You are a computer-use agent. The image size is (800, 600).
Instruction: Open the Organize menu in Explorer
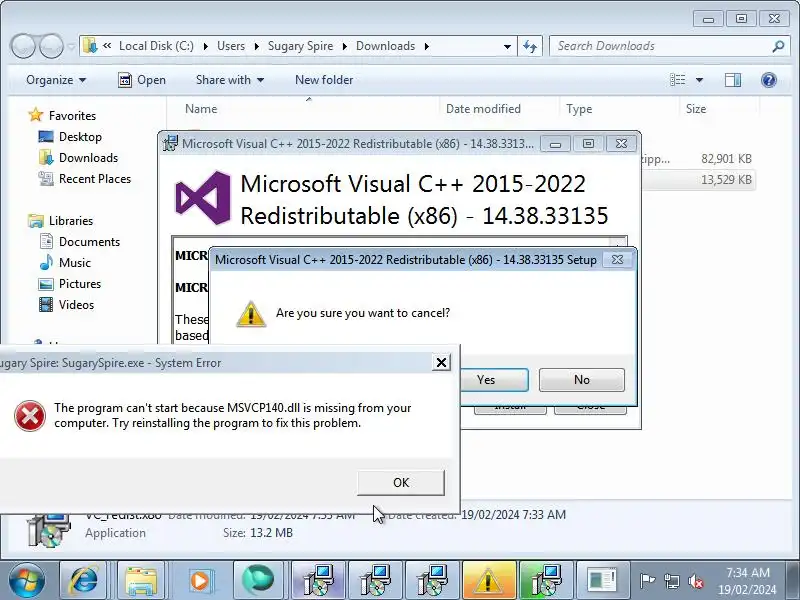tap(56, 80)
